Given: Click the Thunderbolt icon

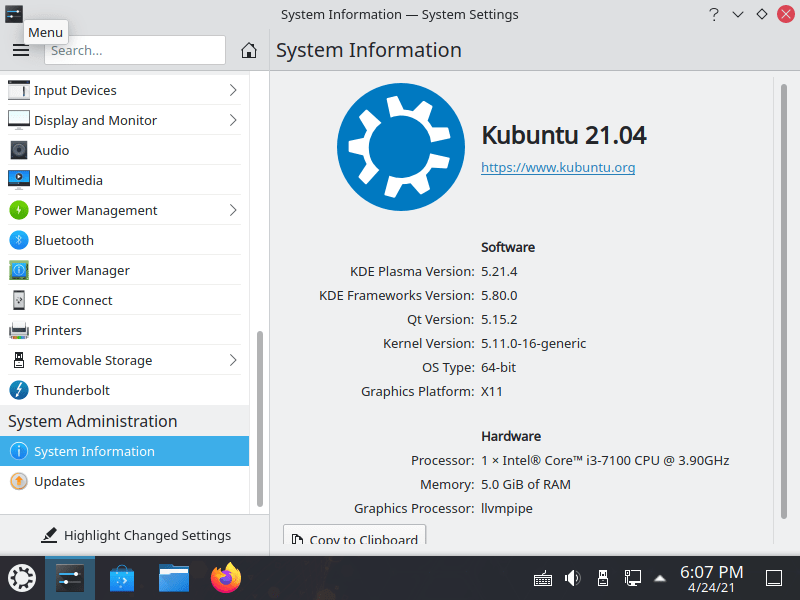Looking at the screenshot, I should [x=19, y=390].
